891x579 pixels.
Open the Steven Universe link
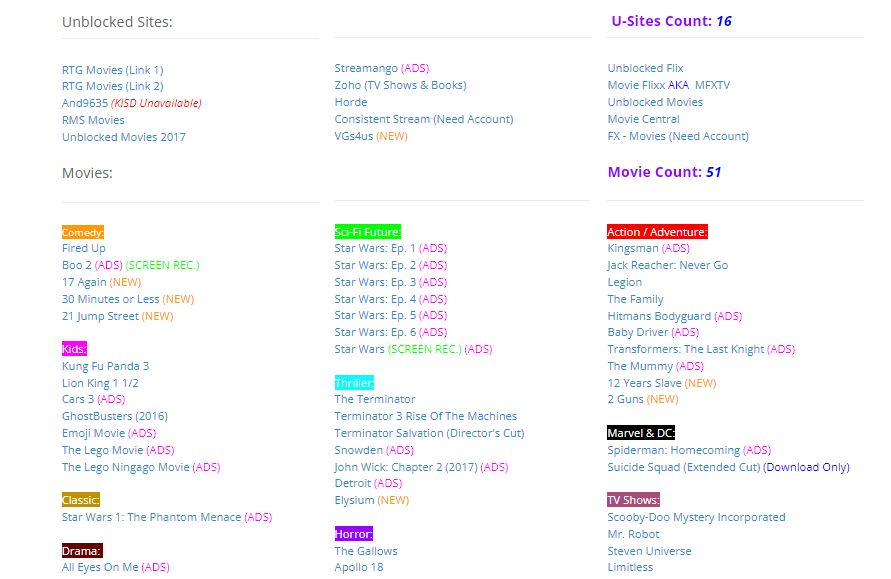tap(649, 551)
